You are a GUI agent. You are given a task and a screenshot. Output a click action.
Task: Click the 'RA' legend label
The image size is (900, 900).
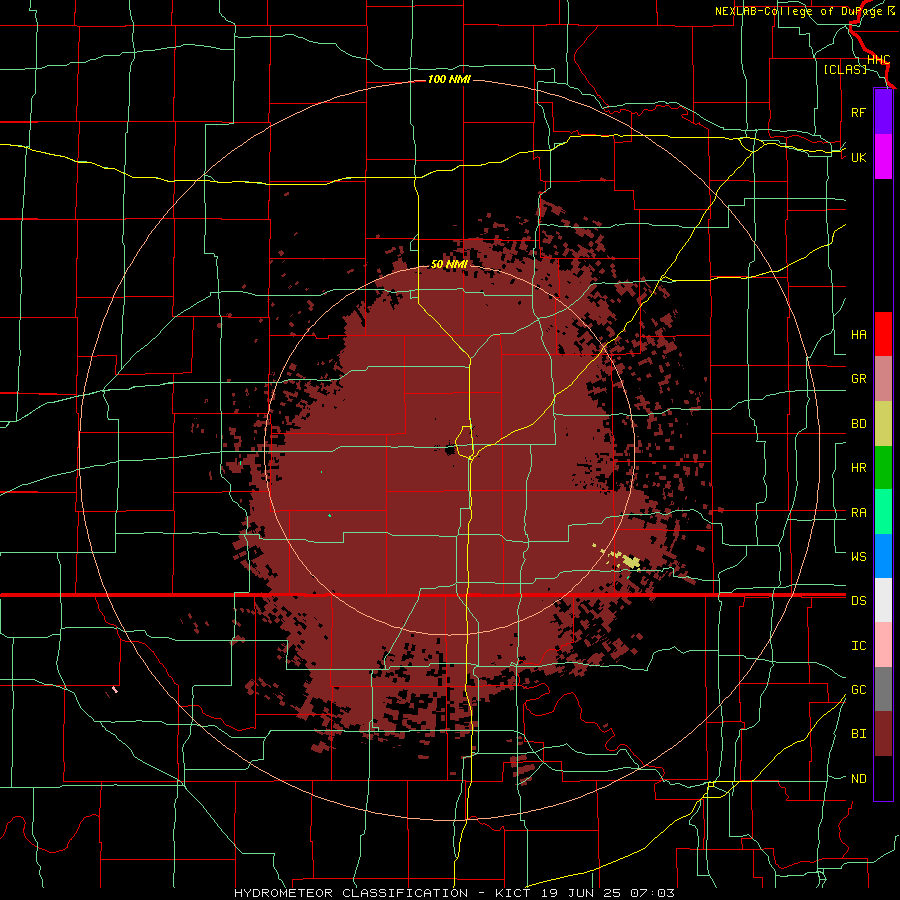pos(858,513)
